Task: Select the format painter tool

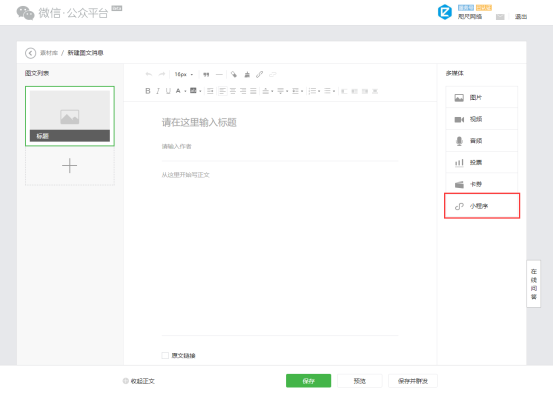Action: pos(233,74)
